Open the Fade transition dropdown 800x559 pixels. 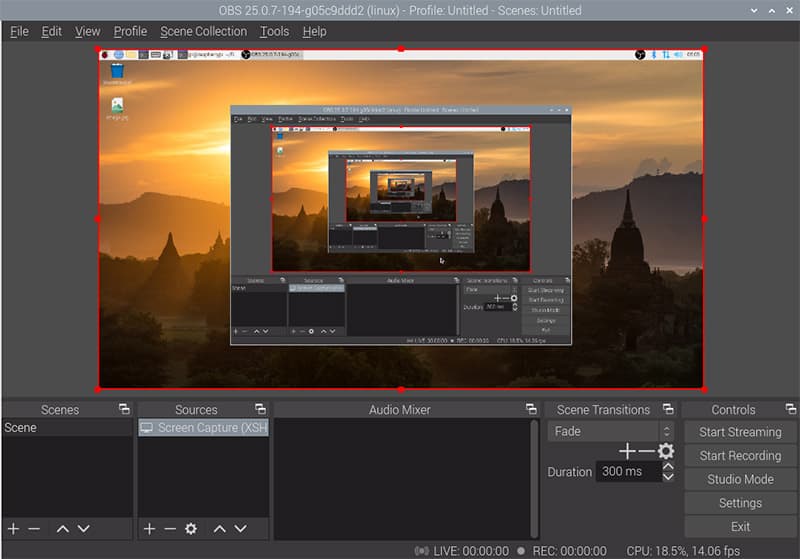coord(610,431)
